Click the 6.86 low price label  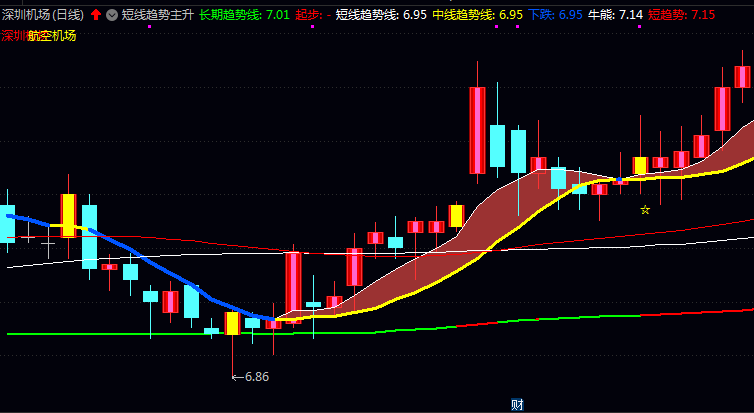tap(256, 377)
